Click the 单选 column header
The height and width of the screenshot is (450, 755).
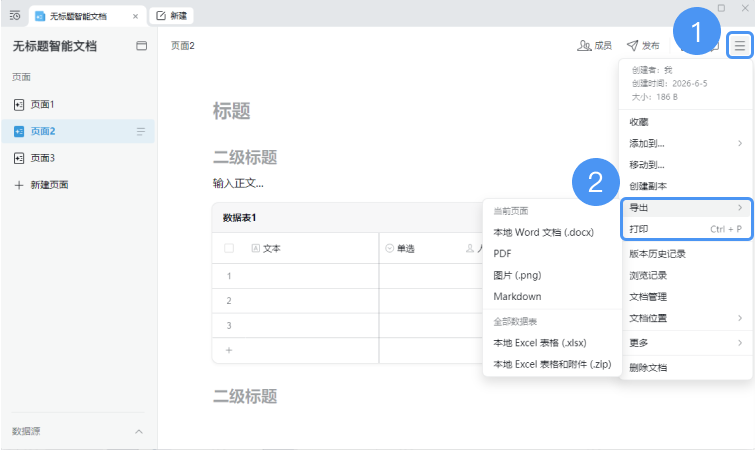click(x=400, y=248)
